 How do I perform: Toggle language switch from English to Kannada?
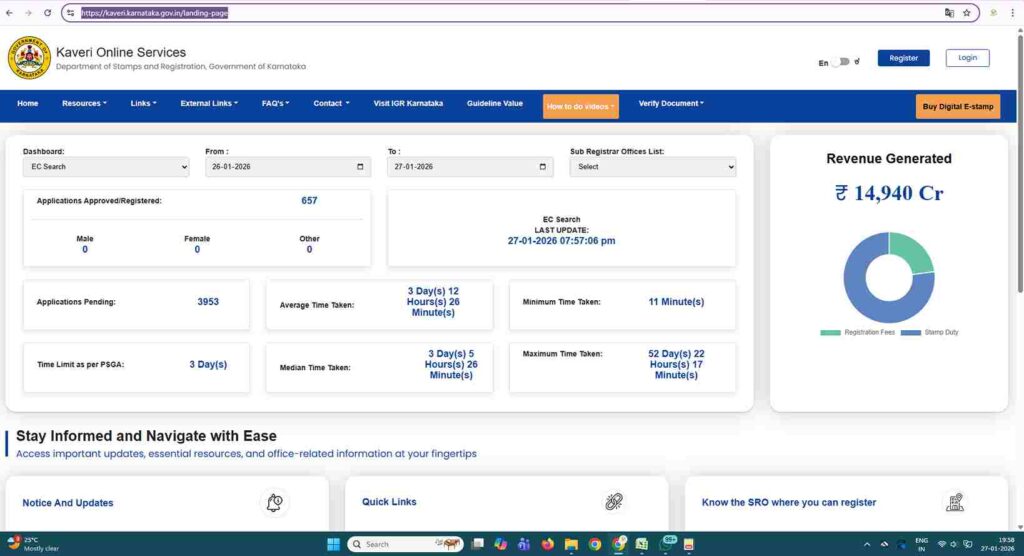[x=841, y=62]
